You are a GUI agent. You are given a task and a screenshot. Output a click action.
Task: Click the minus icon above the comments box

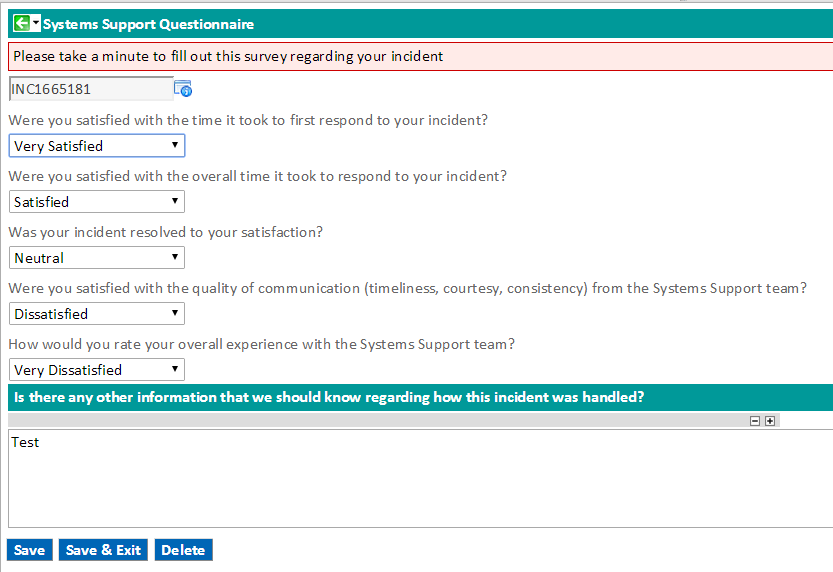click(x=755, y=421)
